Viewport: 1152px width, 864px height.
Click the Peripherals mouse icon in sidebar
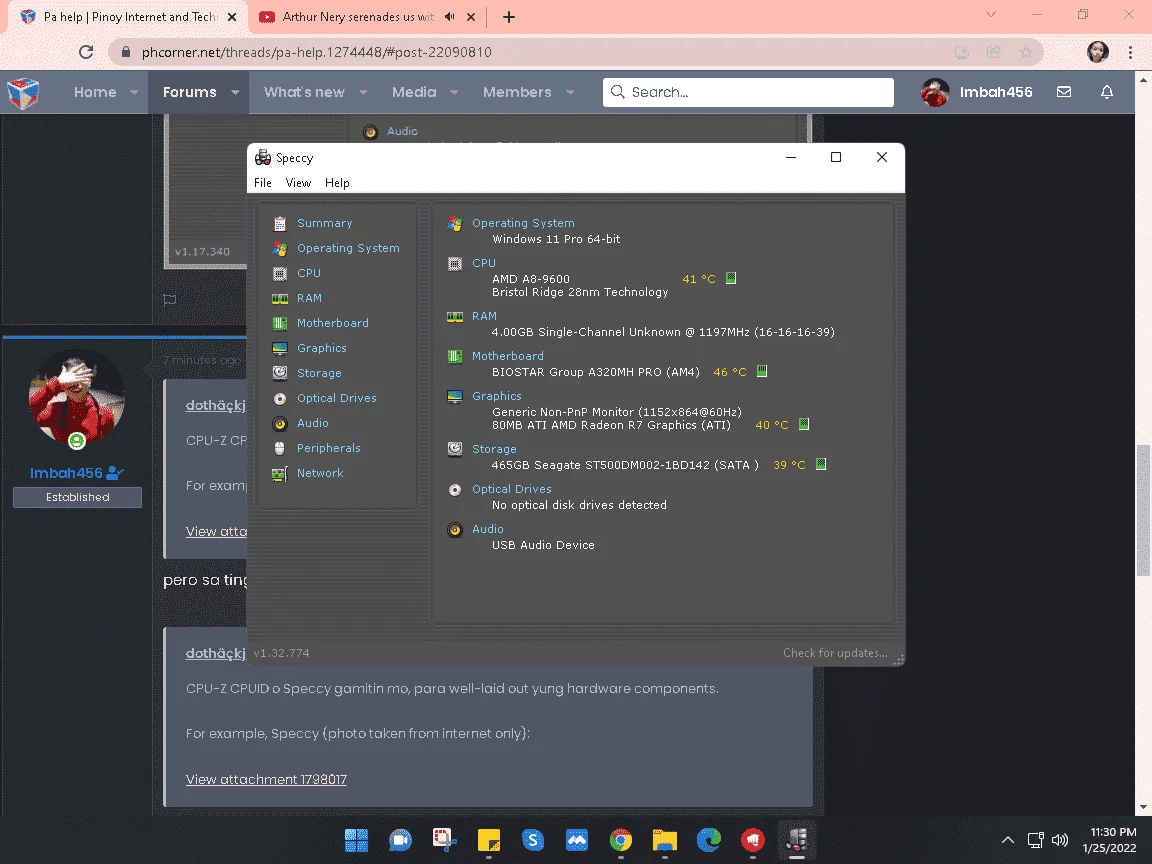pos(279,448)
